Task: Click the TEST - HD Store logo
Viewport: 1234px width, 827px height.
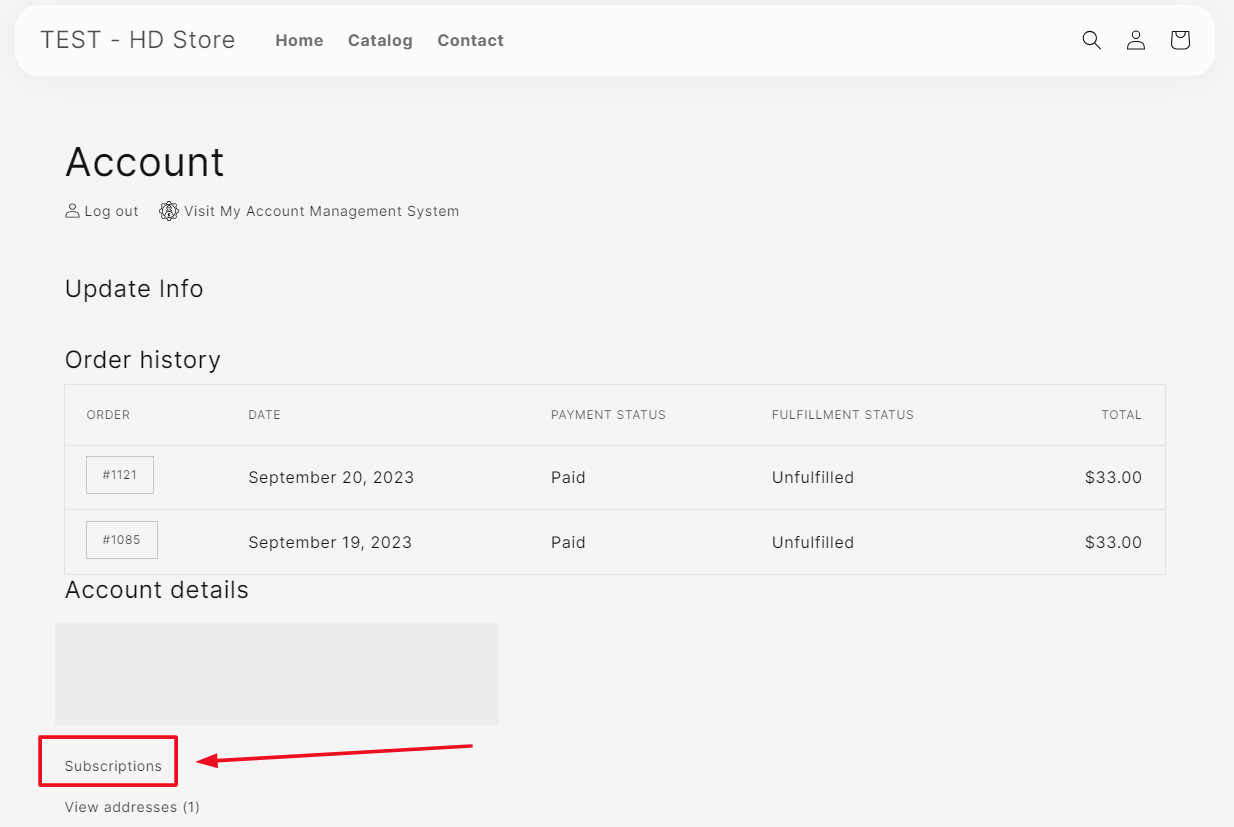Action: 137,40
